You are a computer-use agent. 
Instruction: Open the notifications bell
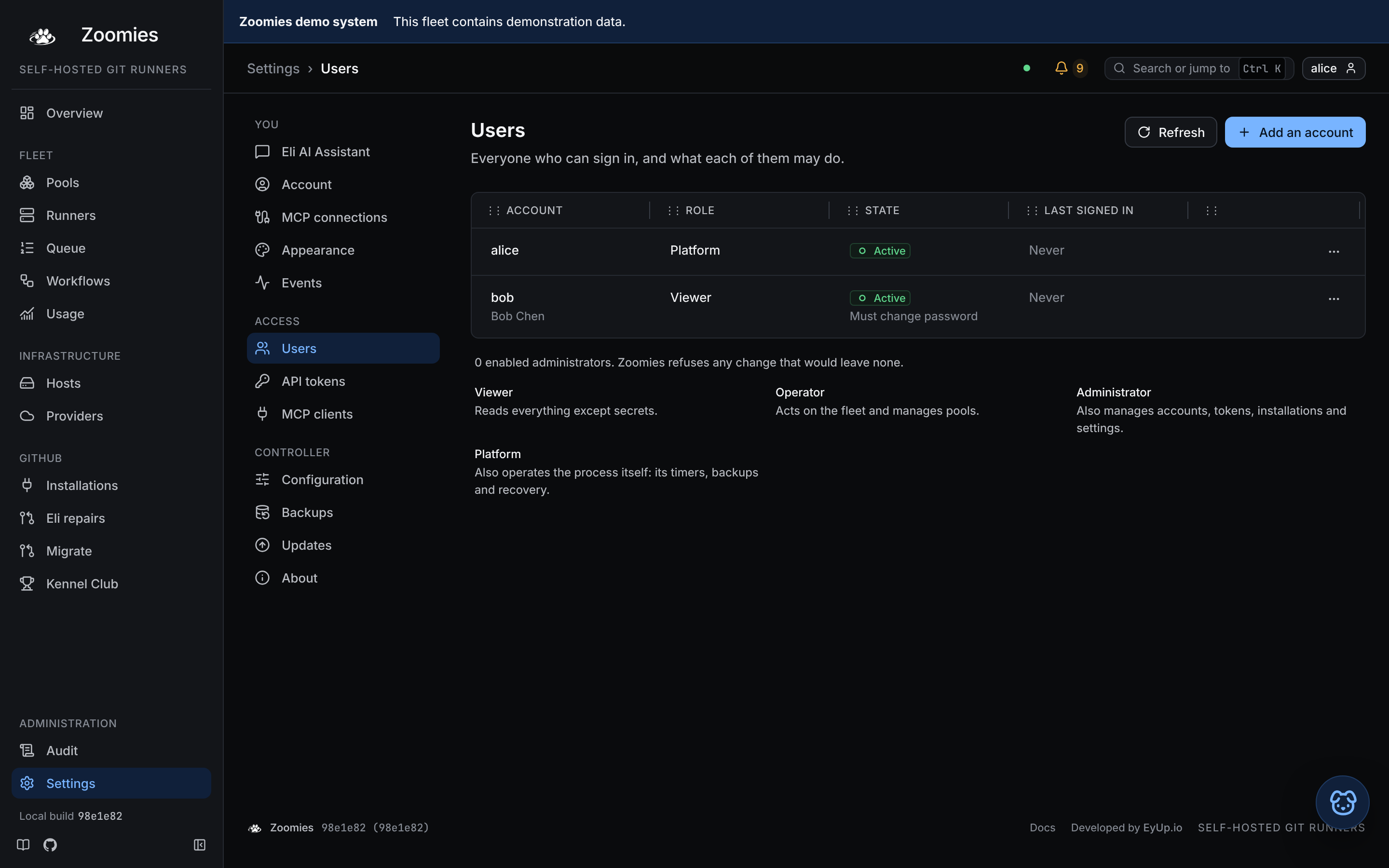coord(1061,68)
